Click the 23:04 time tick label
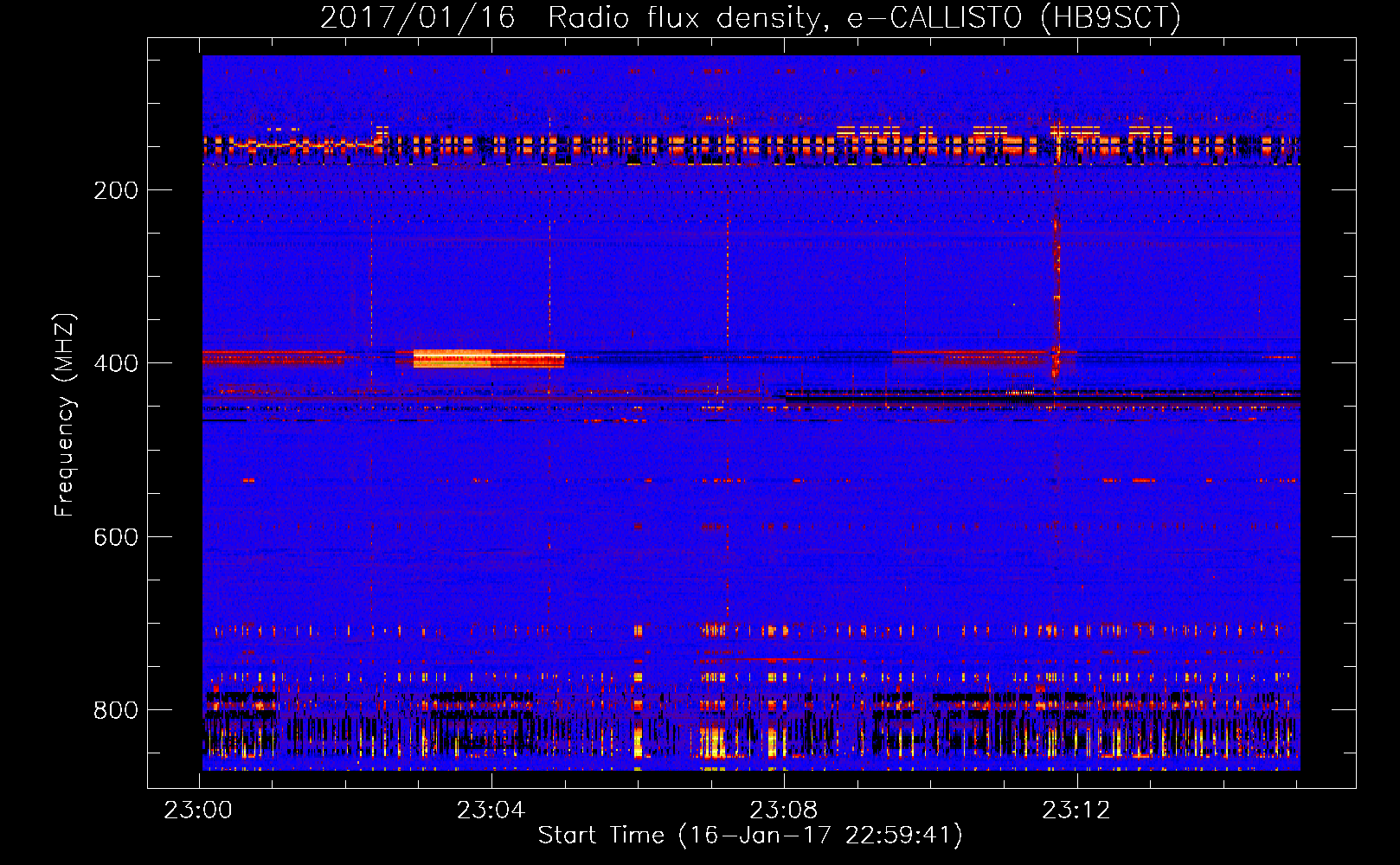The image size is (1400, 865). (491, 811)
